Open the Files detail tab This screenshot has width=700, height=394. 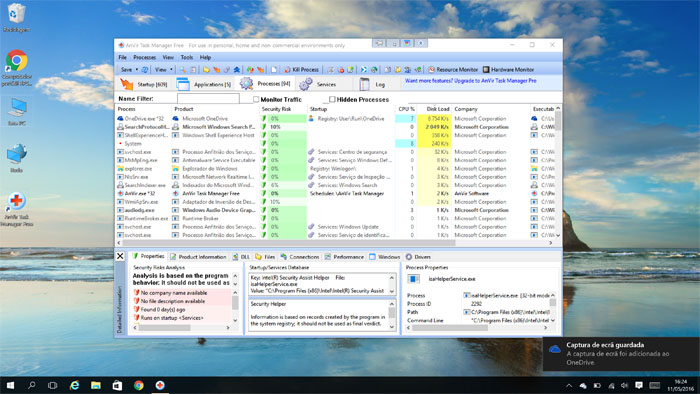click(265, 257)
